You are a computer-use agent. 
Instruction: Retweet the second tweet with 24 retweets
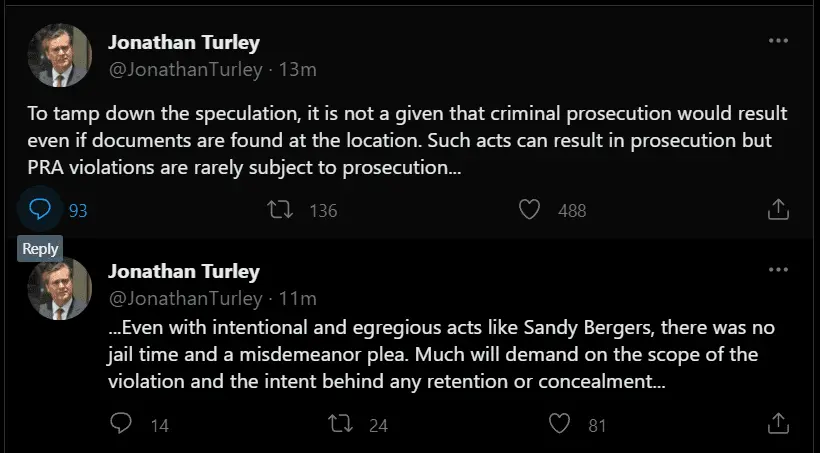(x=341, y=424)
